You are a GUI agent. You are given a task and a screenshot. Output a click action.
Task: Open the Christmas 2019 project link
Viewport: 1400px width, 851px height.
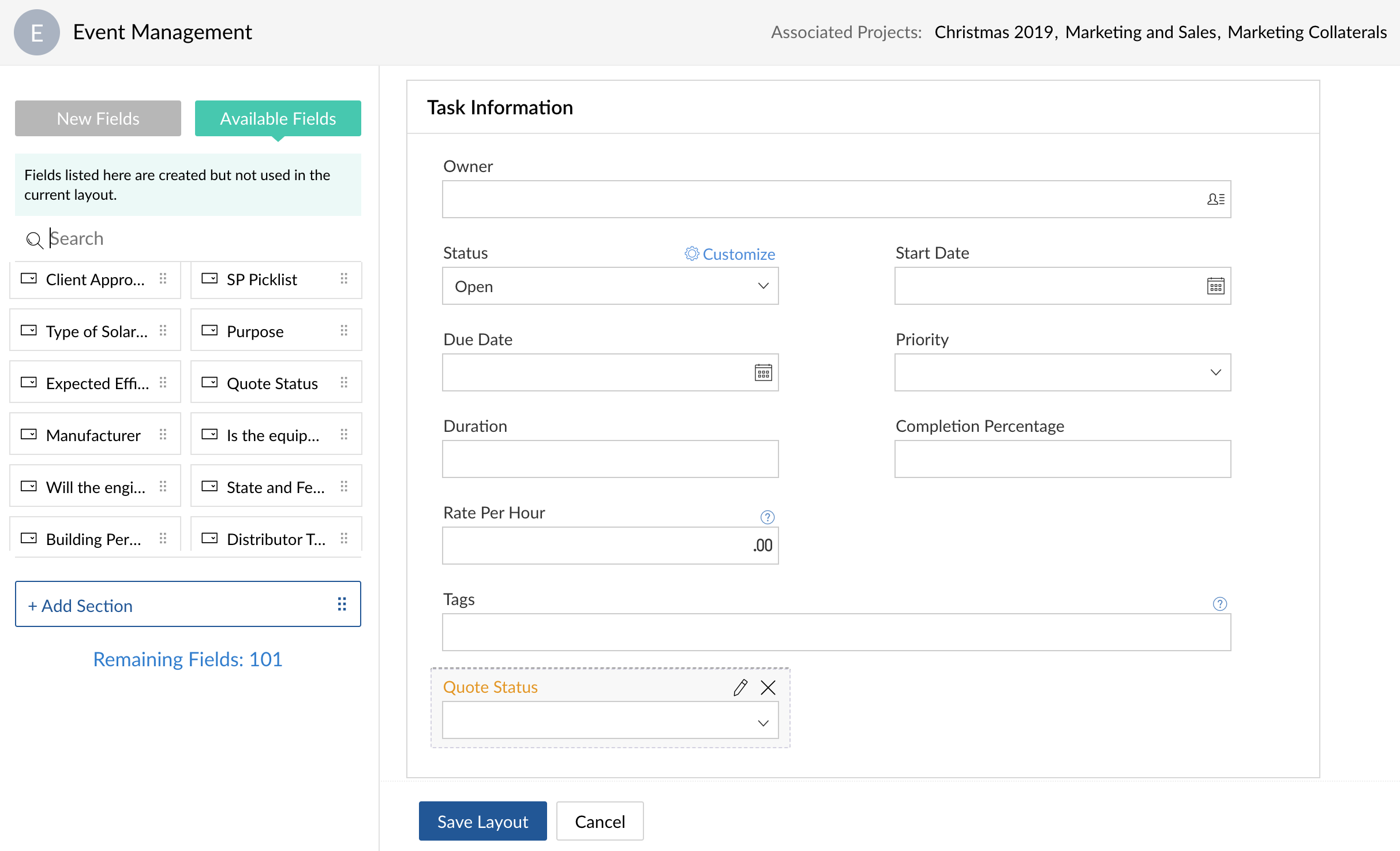(x=994, y=32)
